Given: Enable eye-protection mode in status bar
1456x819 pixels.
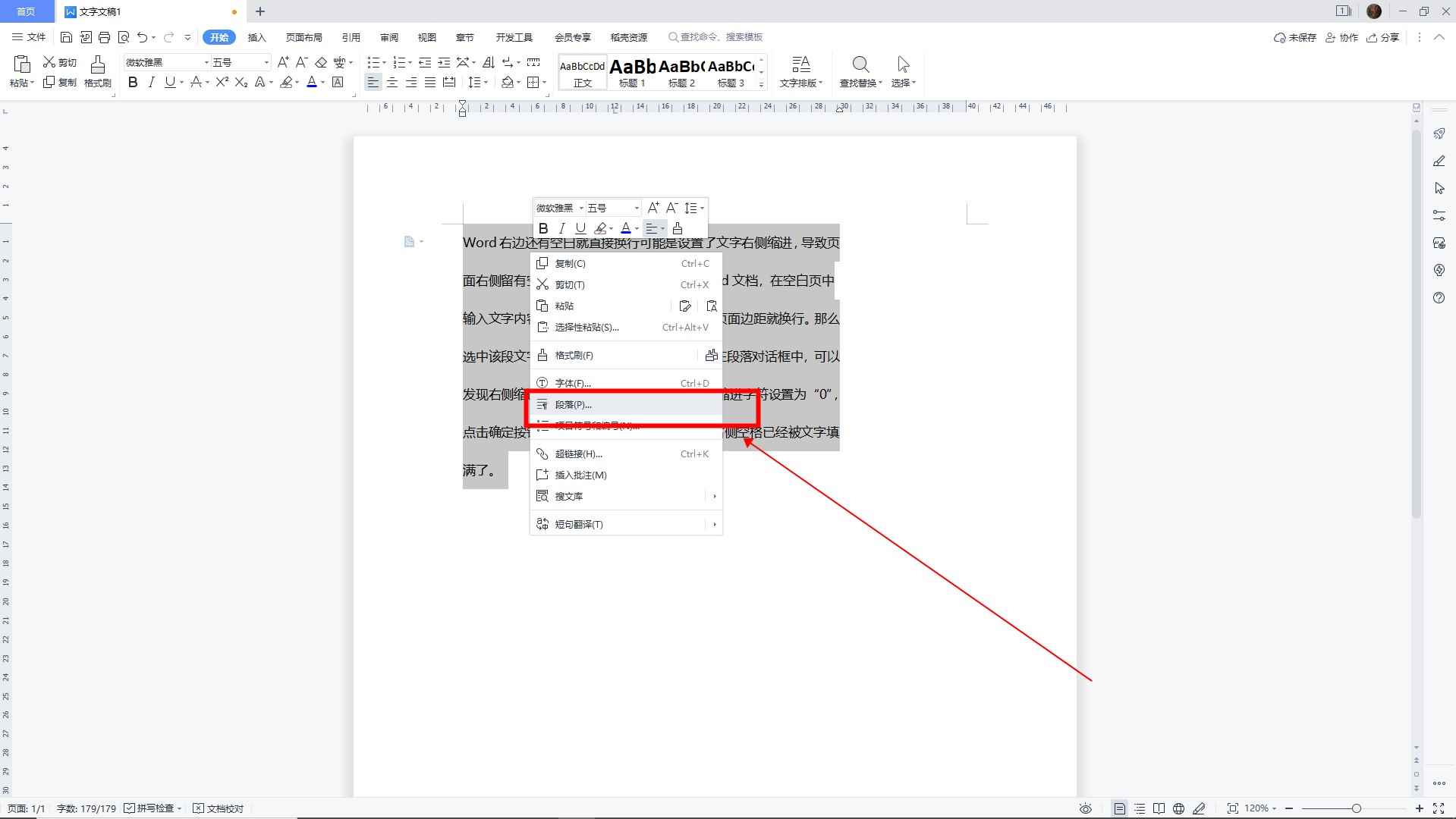Looking at the screenshot, I should (x=1086, y=808).
